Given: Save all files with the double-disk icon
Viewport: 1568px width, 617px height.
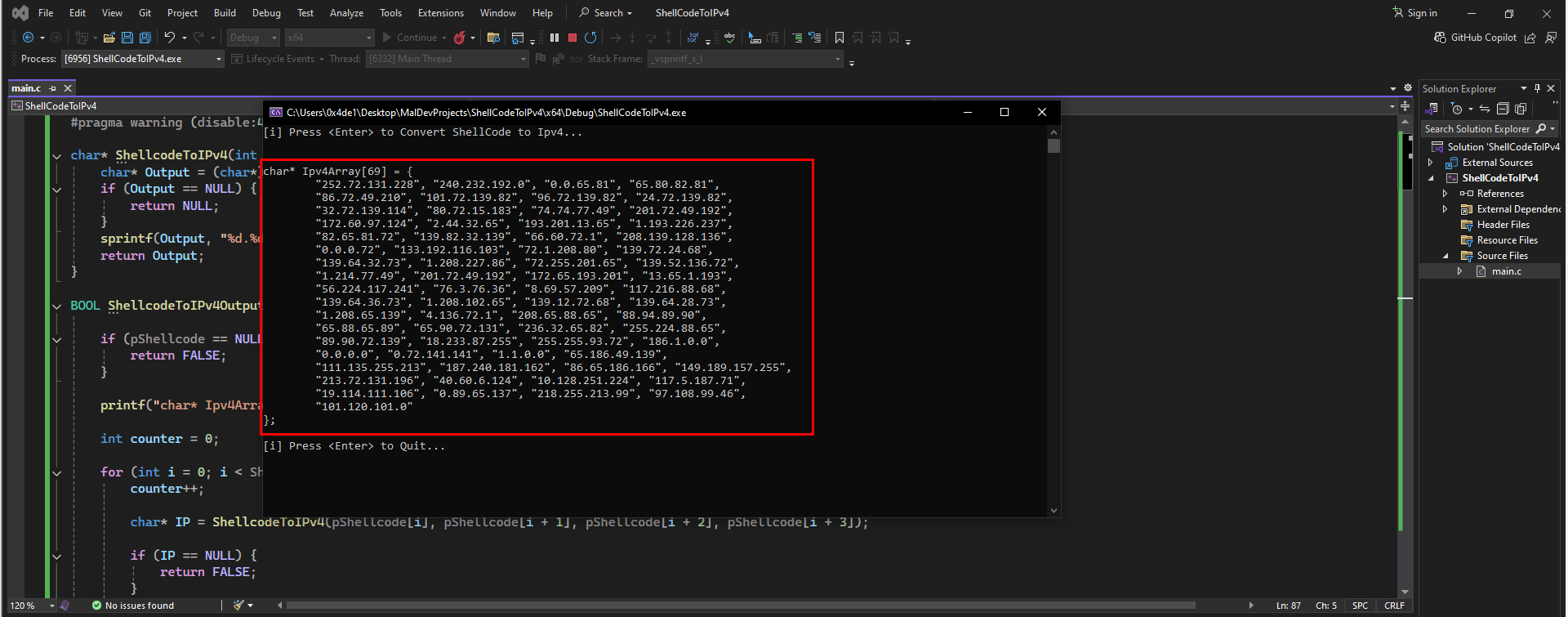Looking at the screenshot, I should 145,38.
